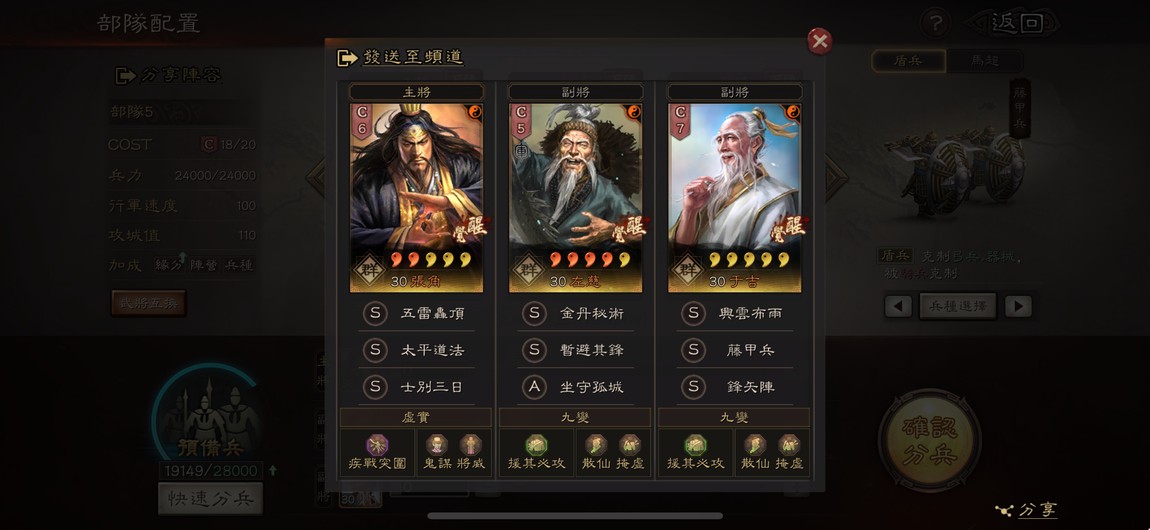Select the 藤甲兵 skill of 于吉
1150x530 pixels.
coord(735,350)
